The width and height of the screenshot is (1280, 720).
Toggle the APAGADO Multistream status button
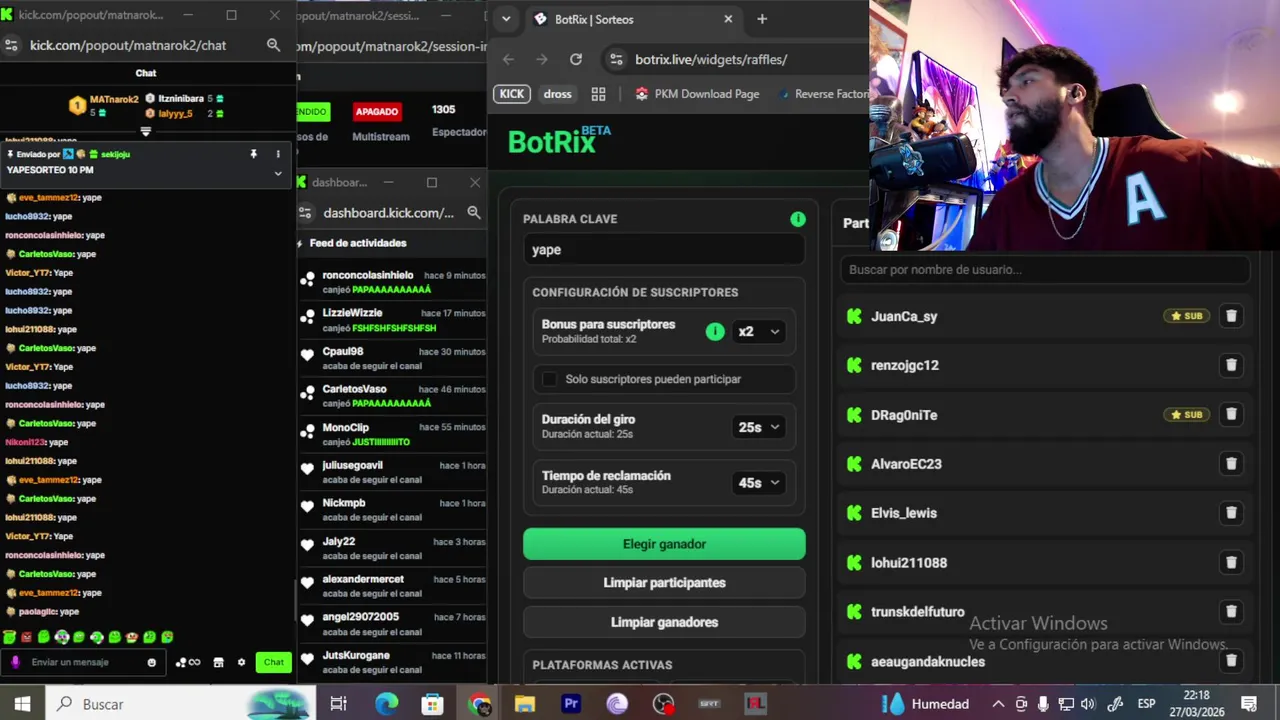click(x=377, y=111)
